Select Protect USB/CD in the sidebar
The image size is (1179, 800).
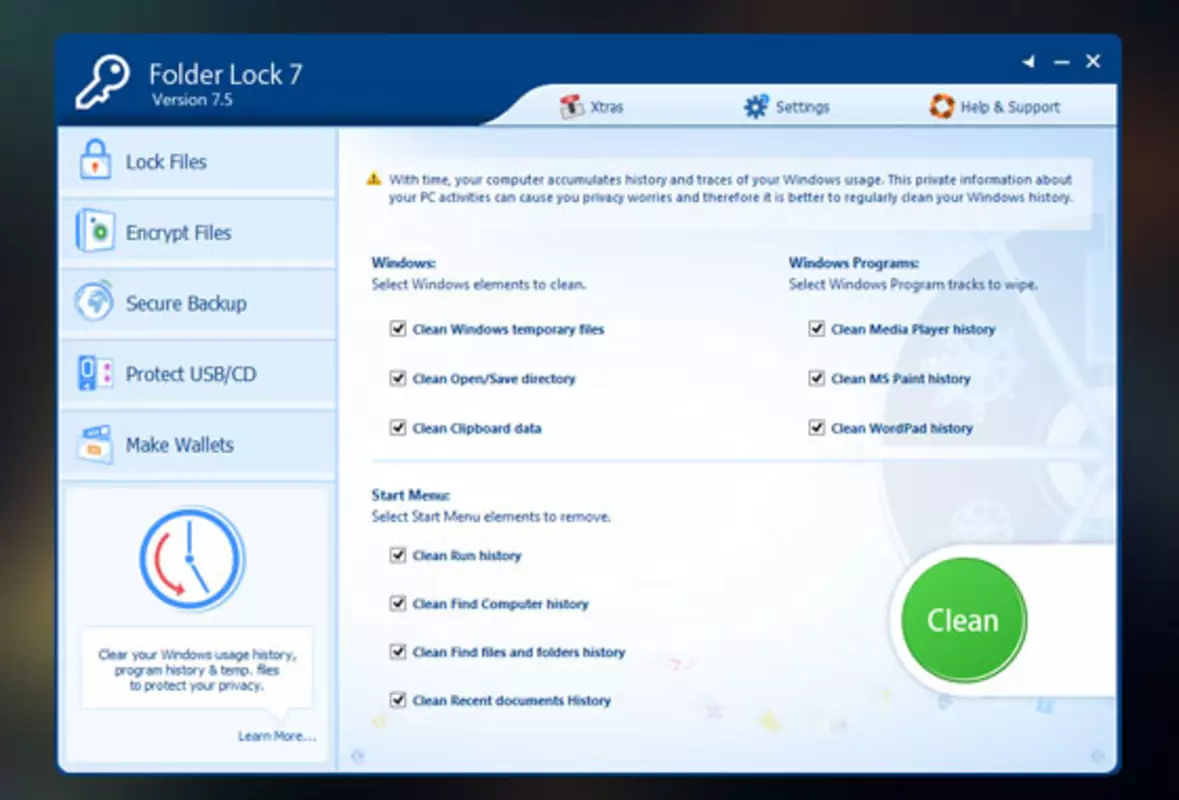pos(198,373)
